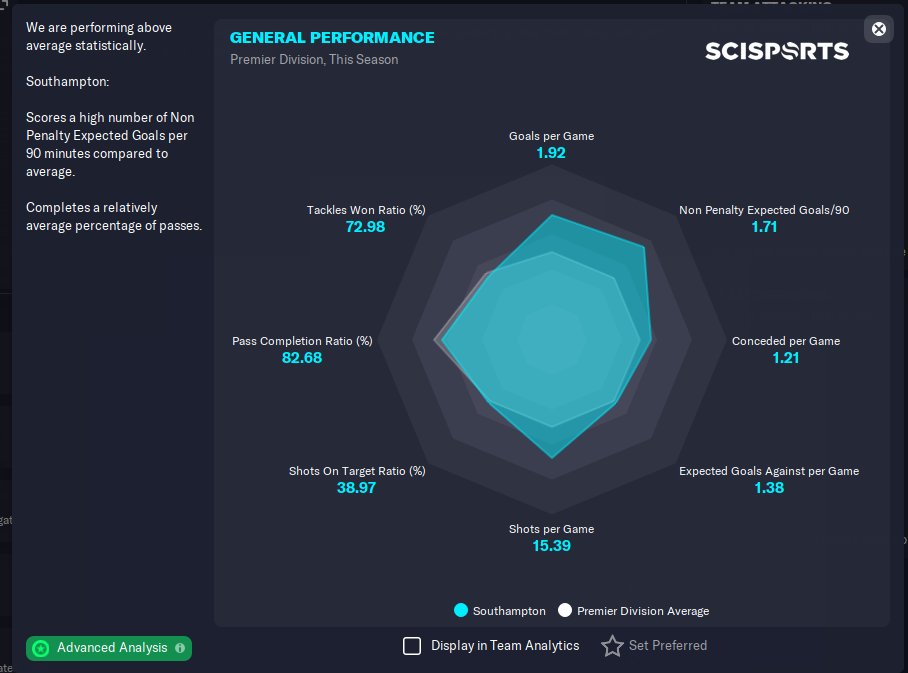Click the Tackles Won Ratio value 72.98

point(365,227)
